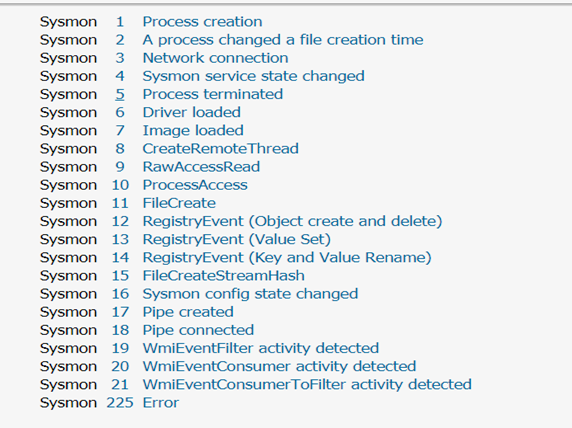Screen dimensions: 572x428
Task: Open the FileCreate event link
Action: tap(179, 203)
